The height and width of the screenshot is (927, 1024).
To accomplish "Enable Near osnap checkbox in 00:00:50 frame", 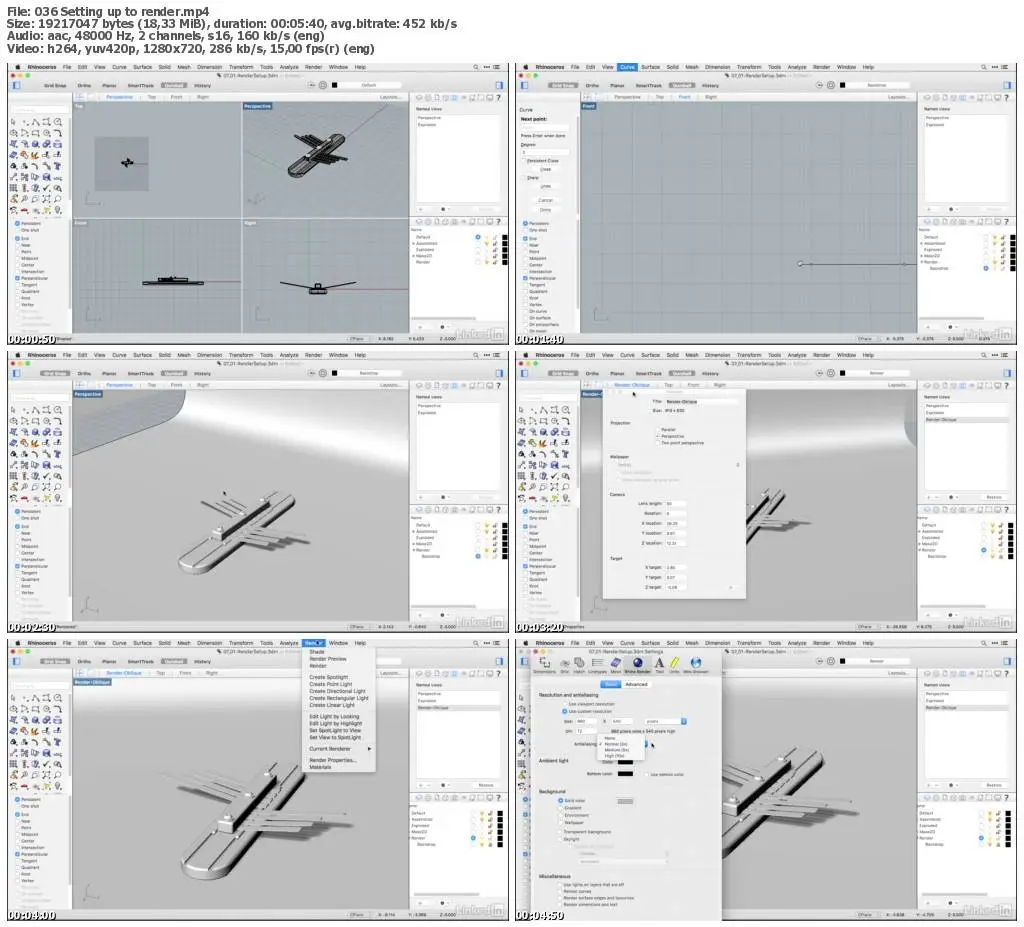I will (18, 246).
